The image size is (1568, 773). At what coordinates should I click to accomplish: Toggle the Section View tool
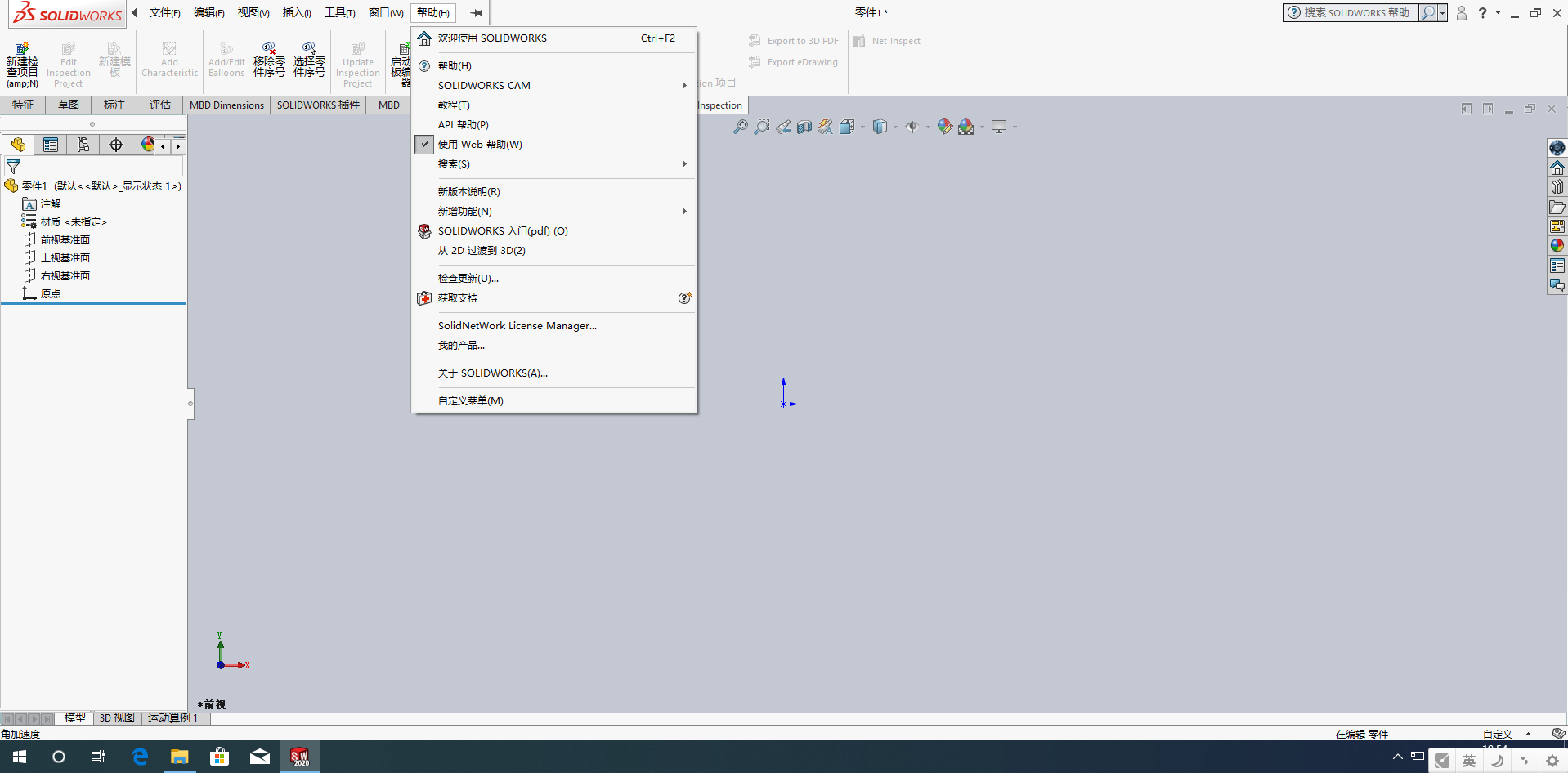[804, 127]
